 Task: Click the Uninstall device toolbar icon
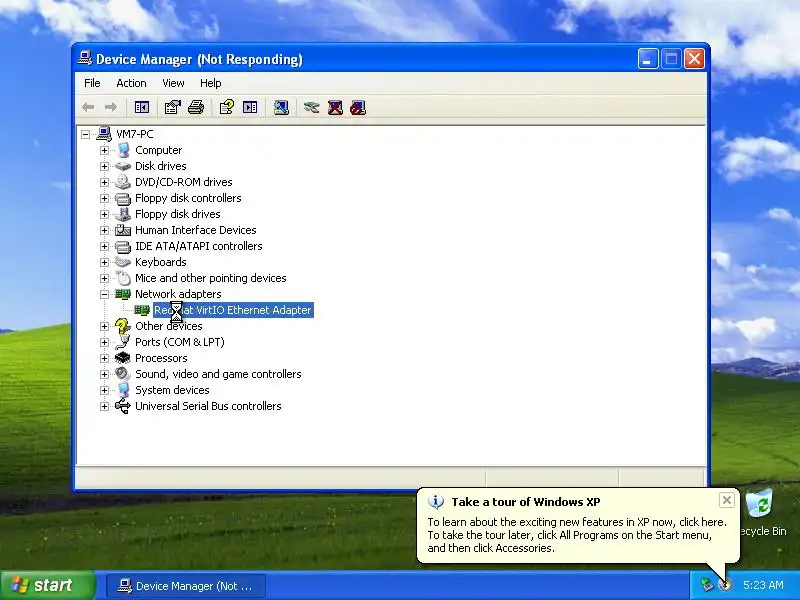click(335, 107)
